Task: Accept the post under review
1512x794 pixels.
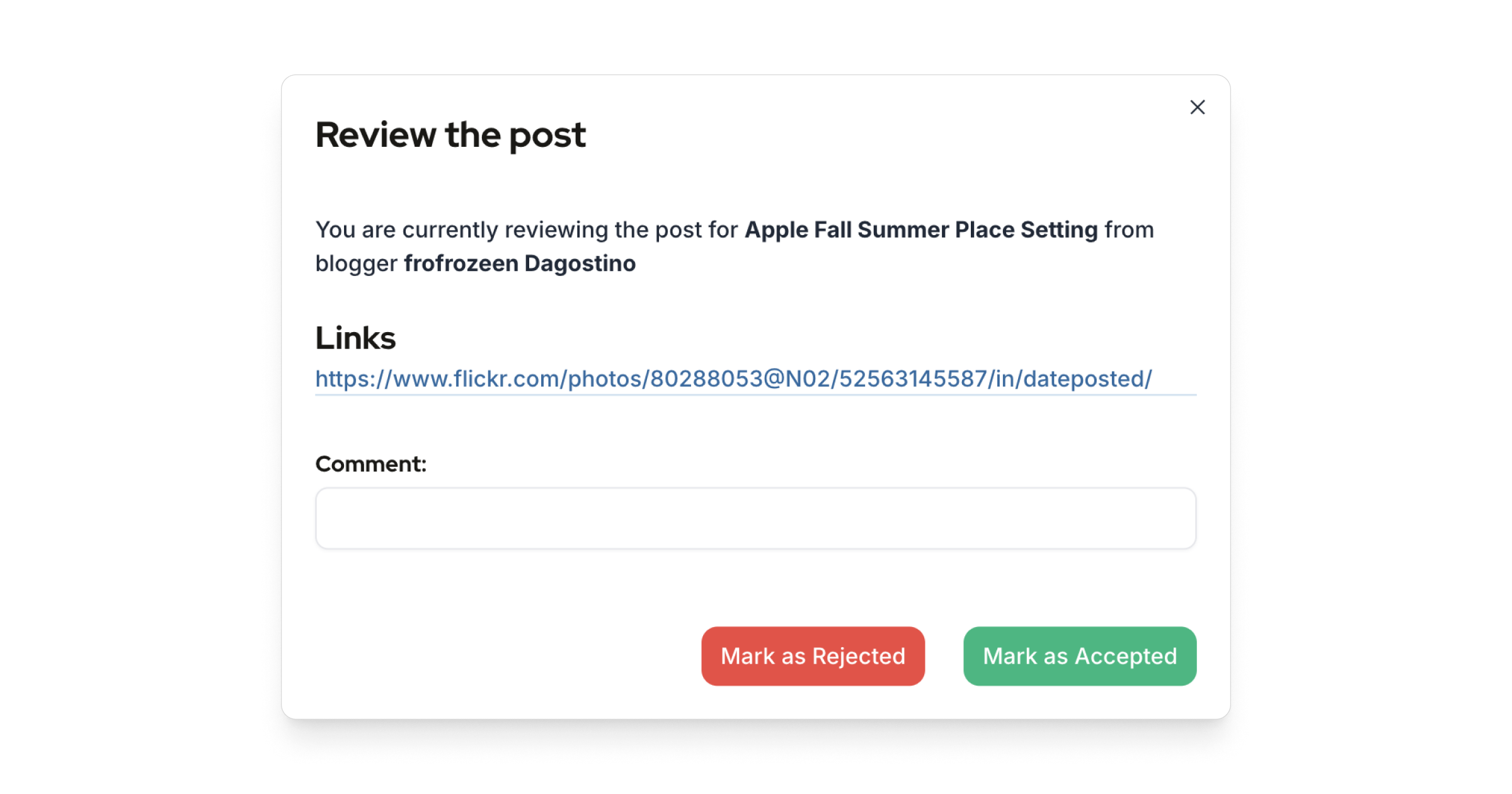Action: click(1079, 656)
